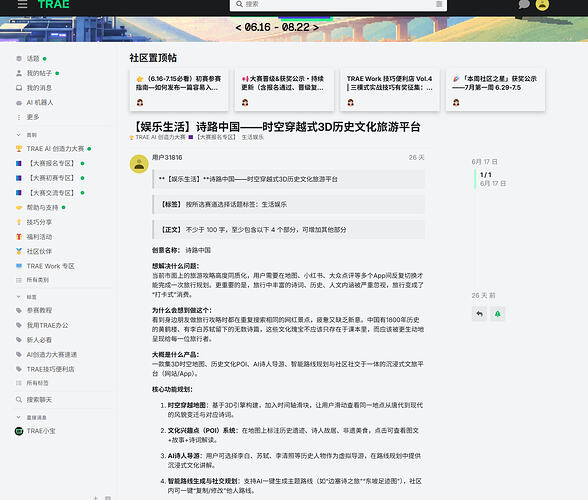
Task: Open the user avatar menu
Action: point(542,5)
